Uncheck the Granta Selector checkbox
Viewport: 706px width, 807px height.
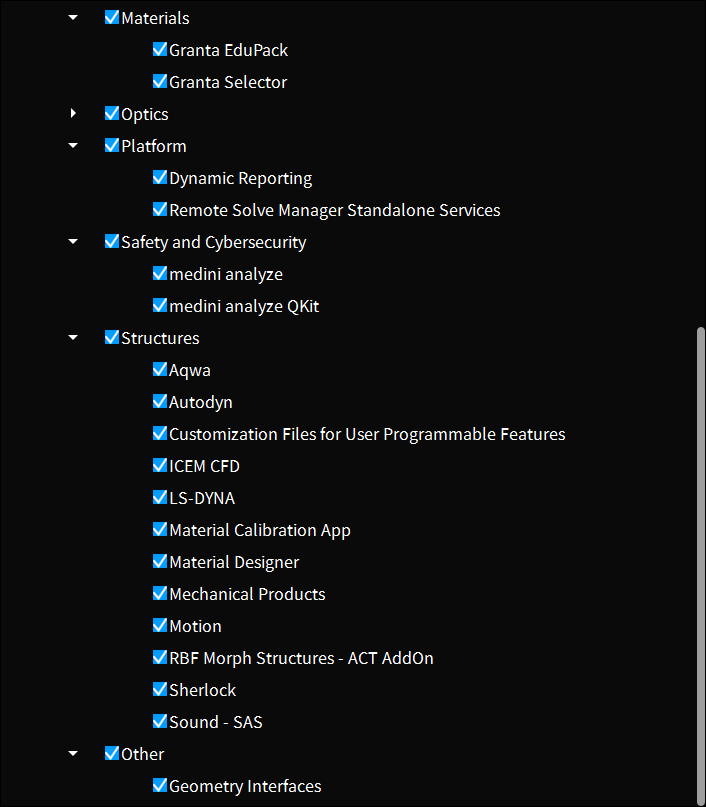click(160, 81)
